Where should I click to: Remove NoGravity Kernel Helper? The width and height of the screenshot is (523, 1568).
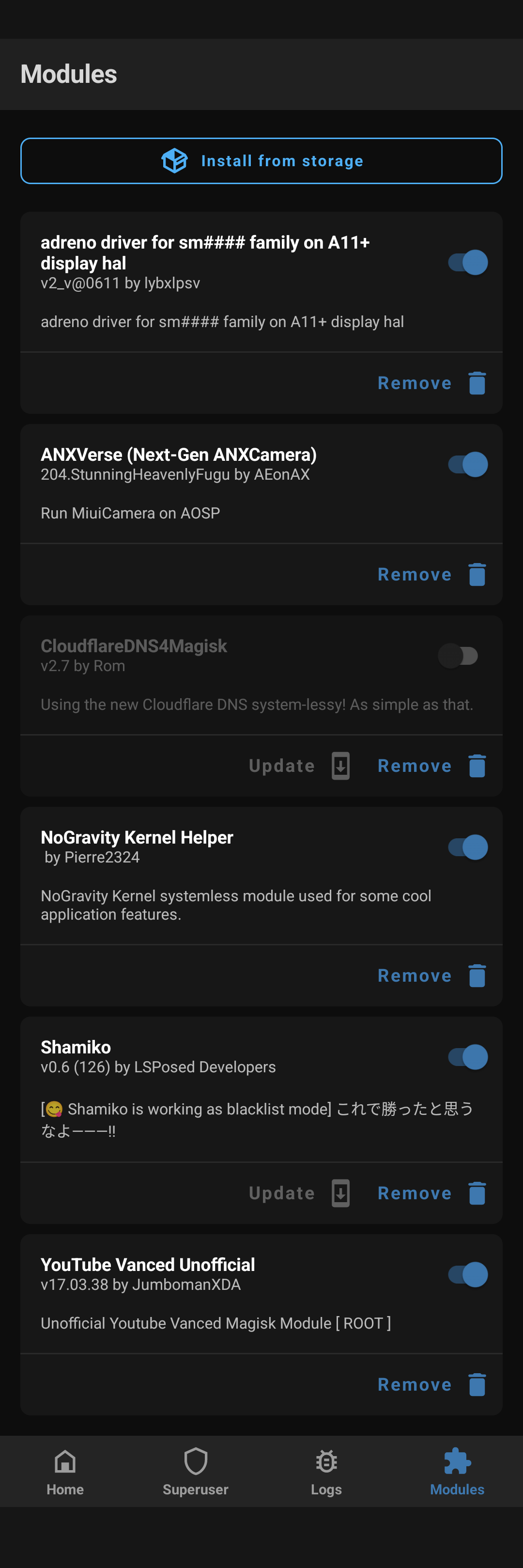point(414,975)
